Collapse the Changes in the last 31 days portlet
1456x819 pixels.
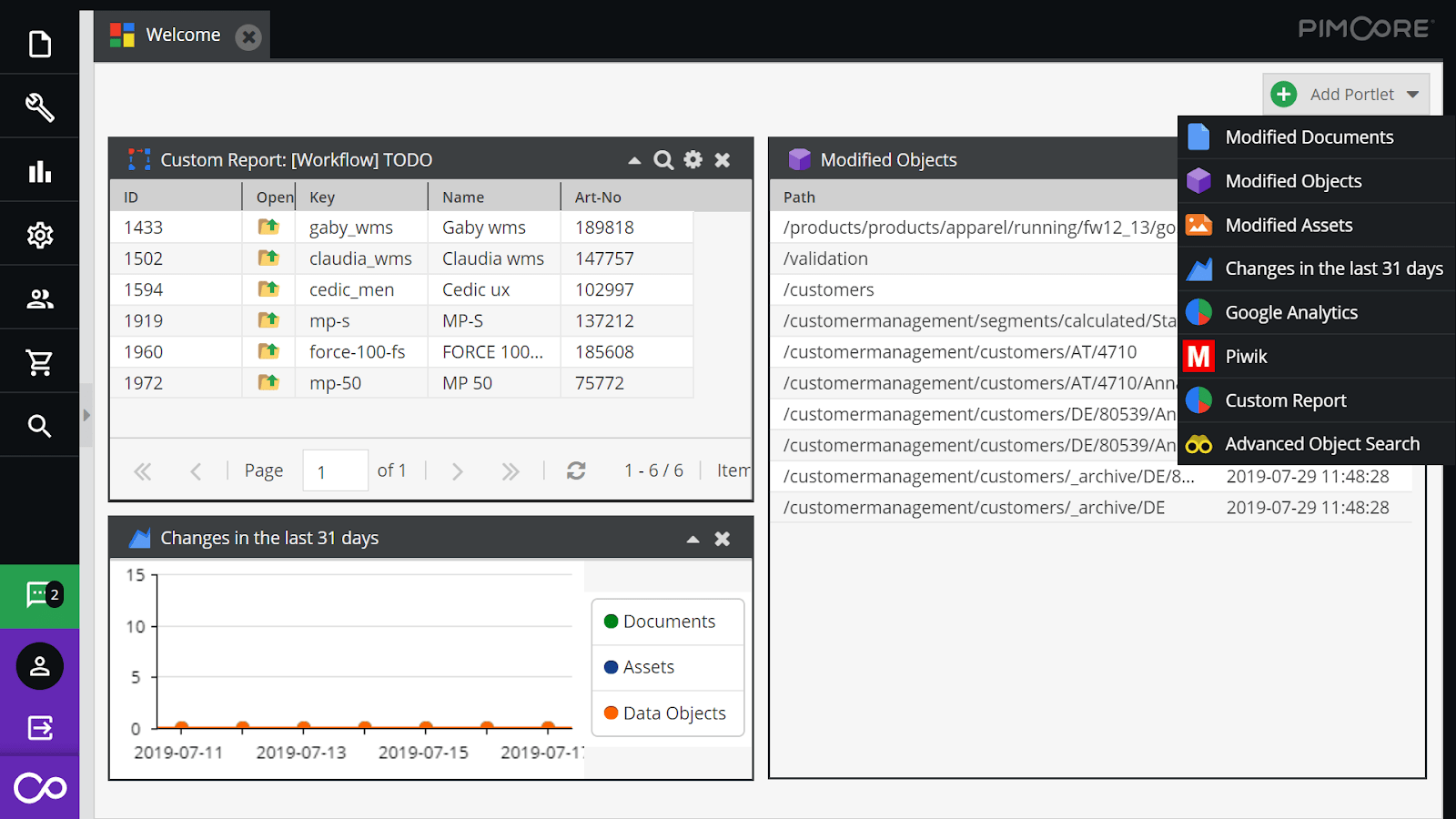click(x=693, y=538)
